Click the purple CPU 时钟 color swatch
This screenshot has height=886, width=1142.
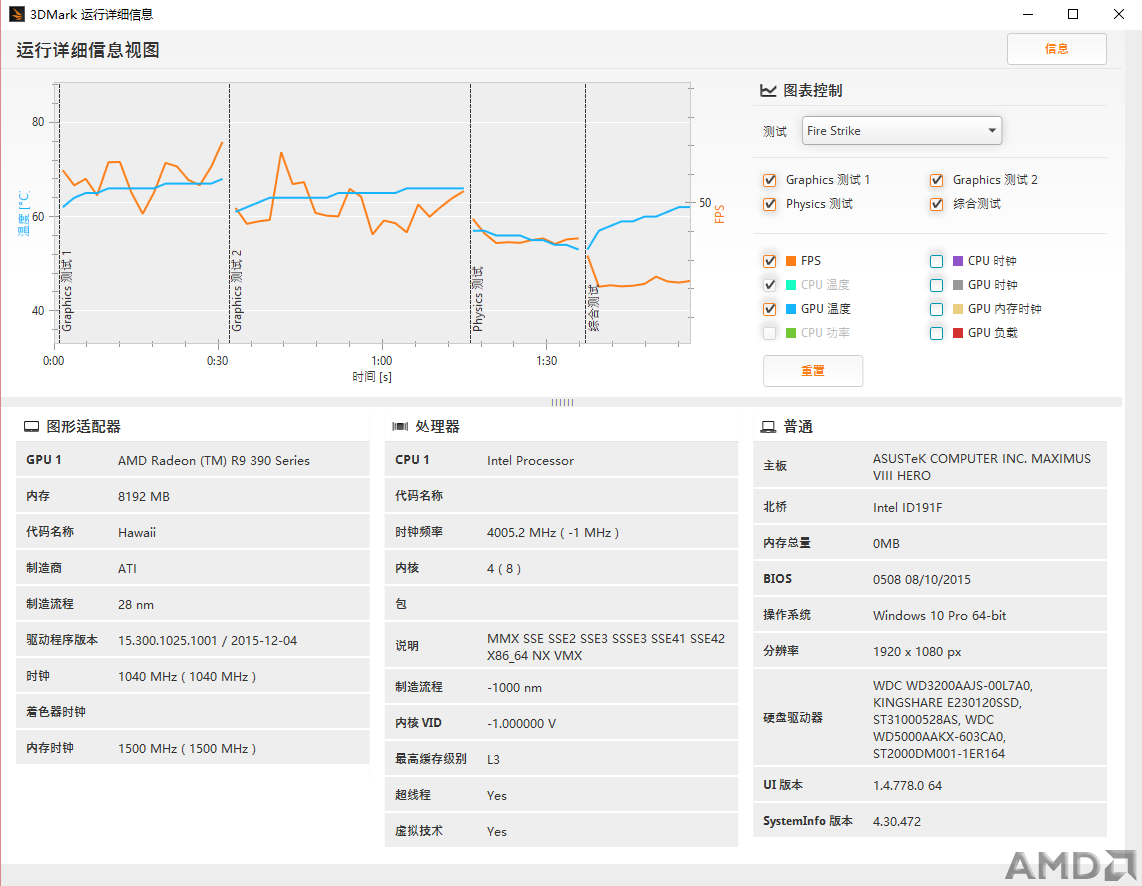[958, 261]
